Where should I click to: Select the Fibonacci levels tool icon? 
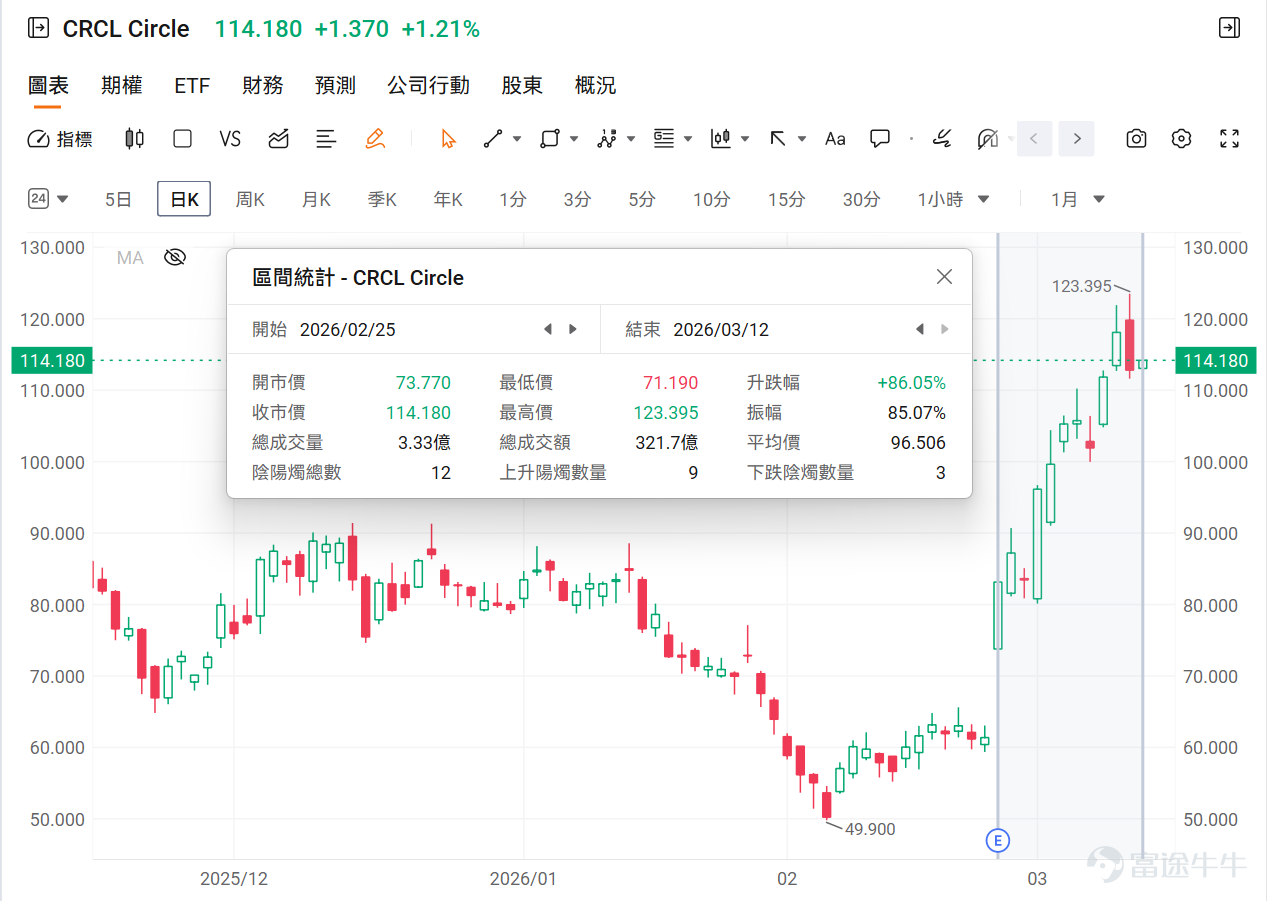click(664, 139)
